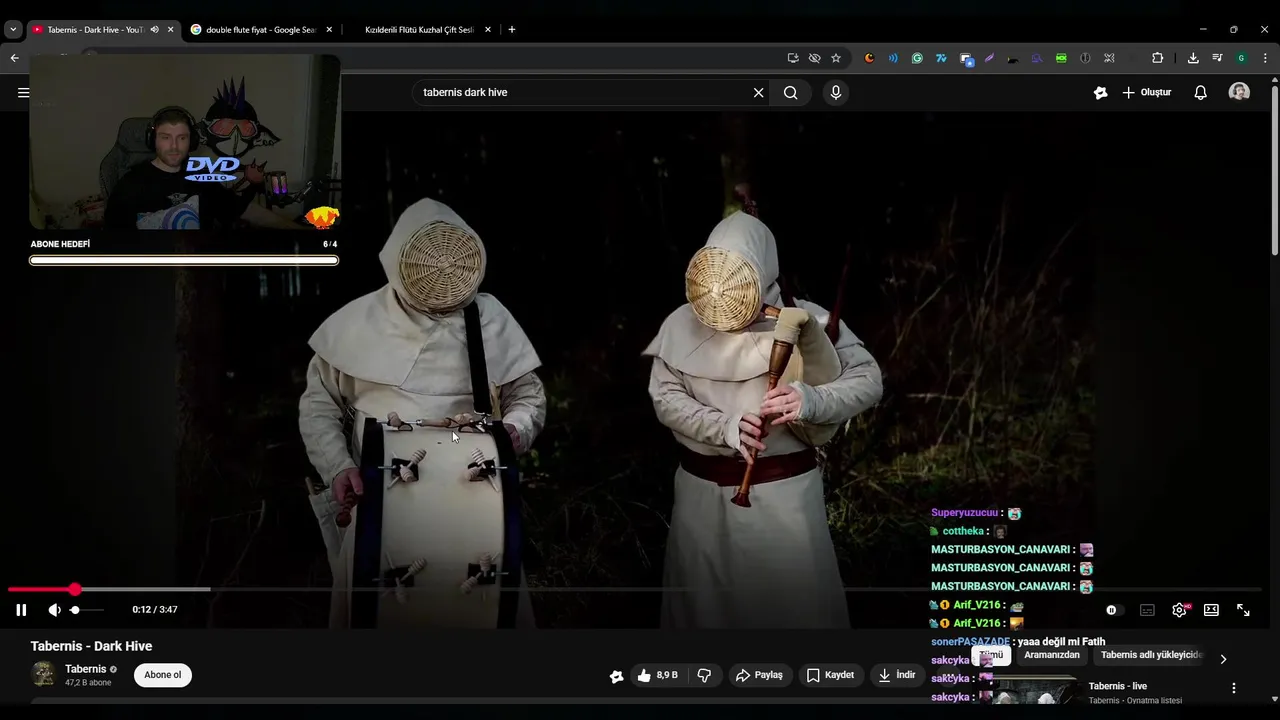Open the Chrome profile G avatar

(1241, 58)
